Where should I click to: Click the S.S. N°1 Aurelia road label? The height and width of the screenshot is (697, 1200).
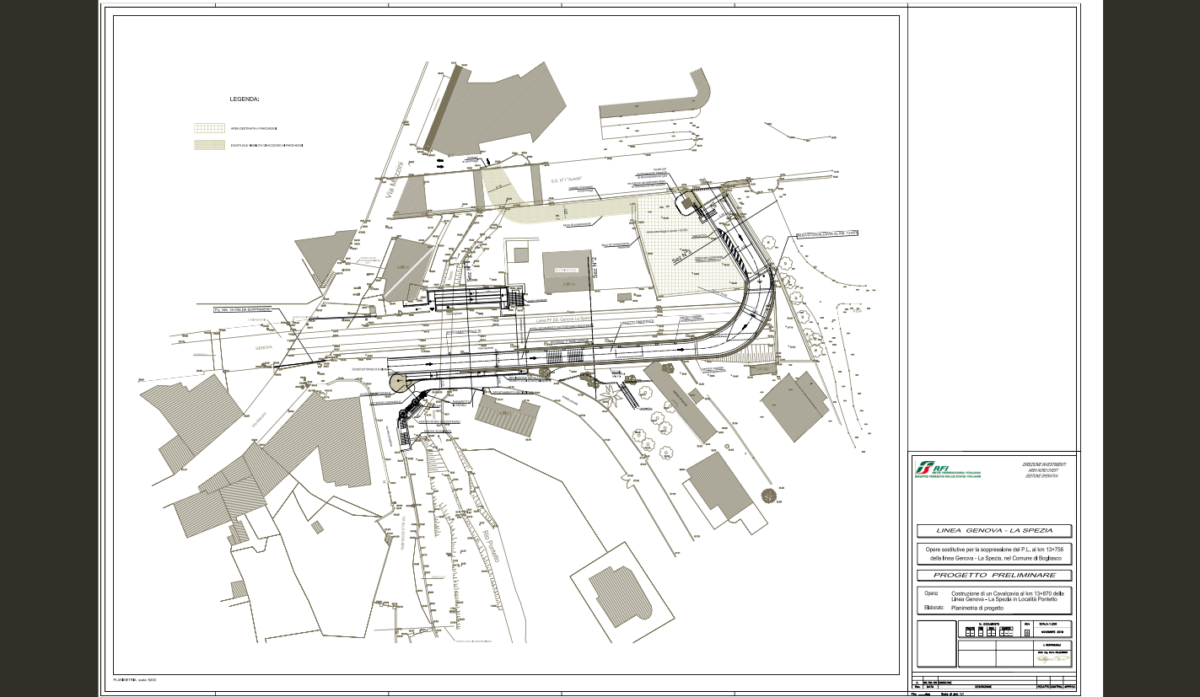pyautogui.click(x=566, y=181)
